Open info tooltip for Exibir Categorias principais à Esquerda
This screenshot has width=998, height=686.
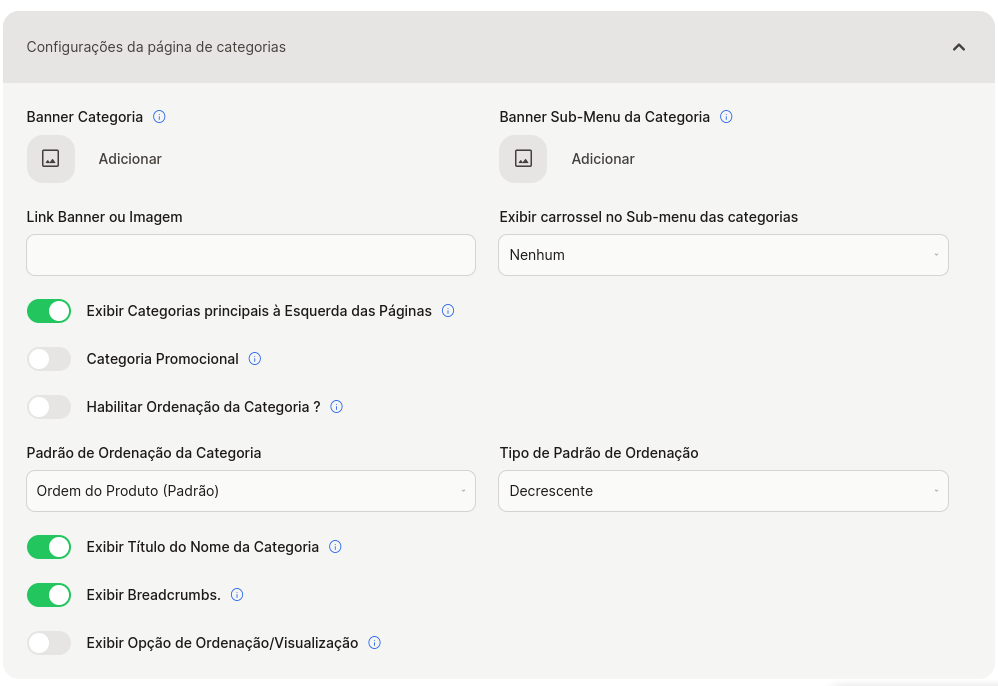tap(448, 311)
